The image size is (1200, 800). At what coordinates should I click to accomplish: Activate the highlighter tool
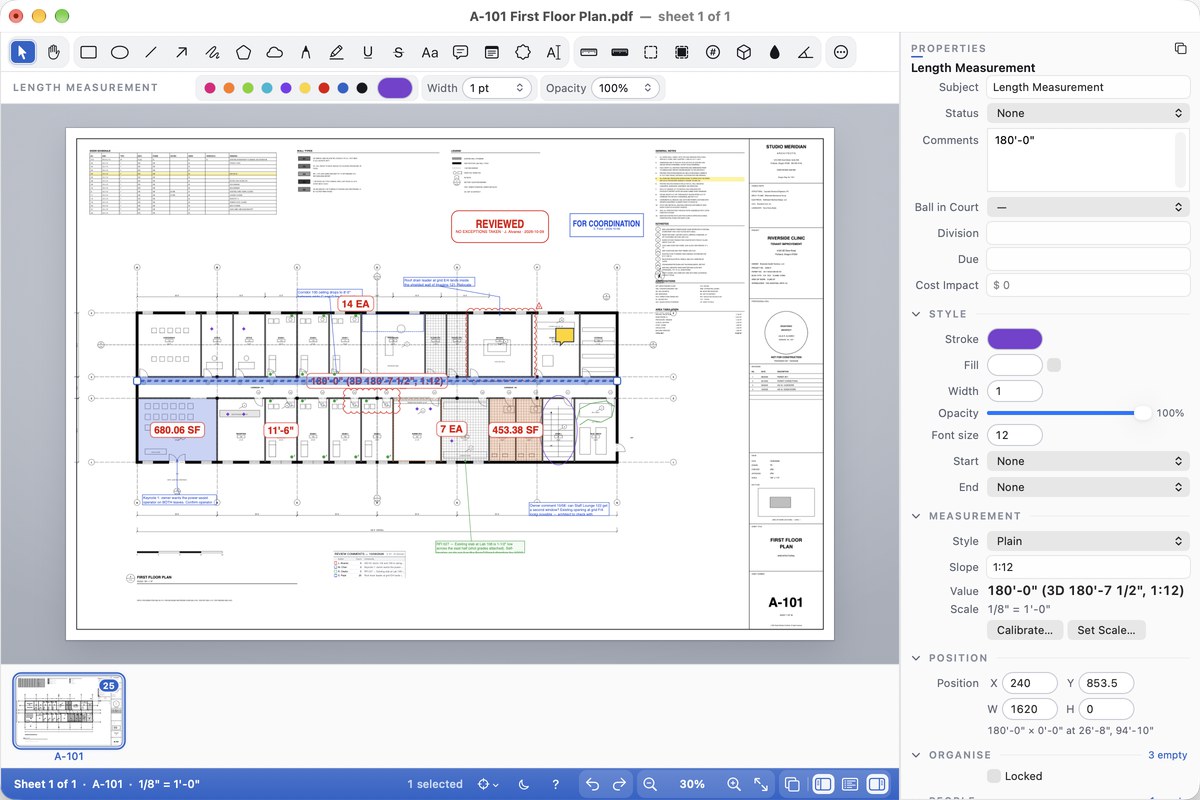pos(336,52)
